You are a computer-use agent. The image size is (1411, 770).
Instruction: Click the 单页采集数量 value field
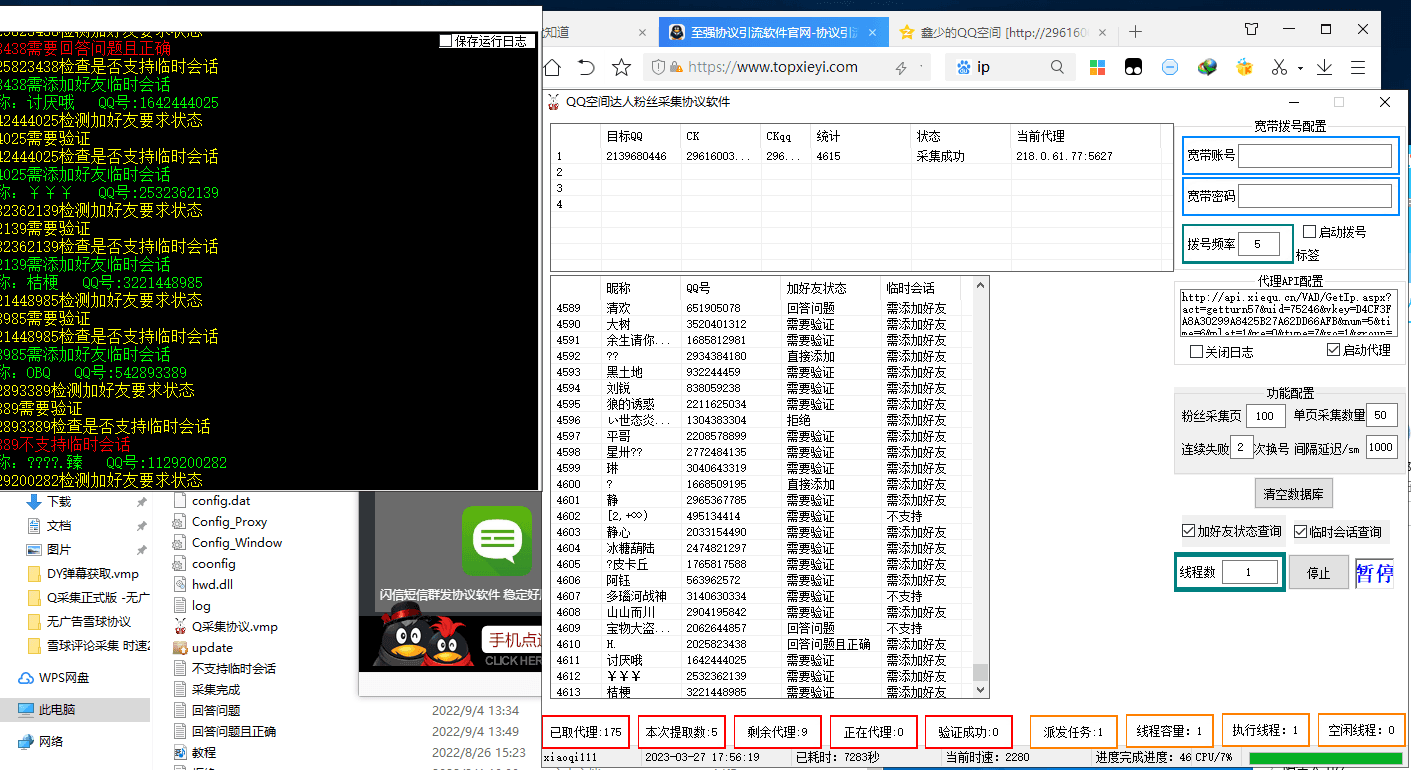1381,416
